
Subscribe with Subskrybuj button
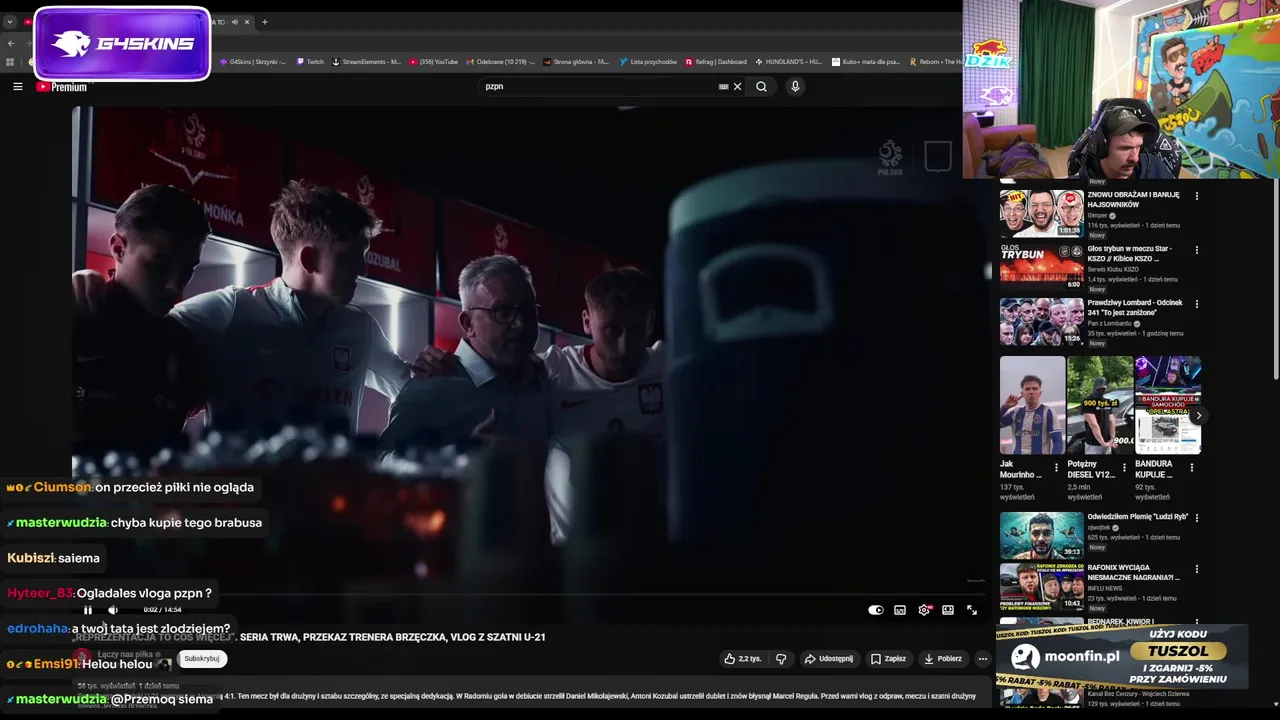click(201, 659)
